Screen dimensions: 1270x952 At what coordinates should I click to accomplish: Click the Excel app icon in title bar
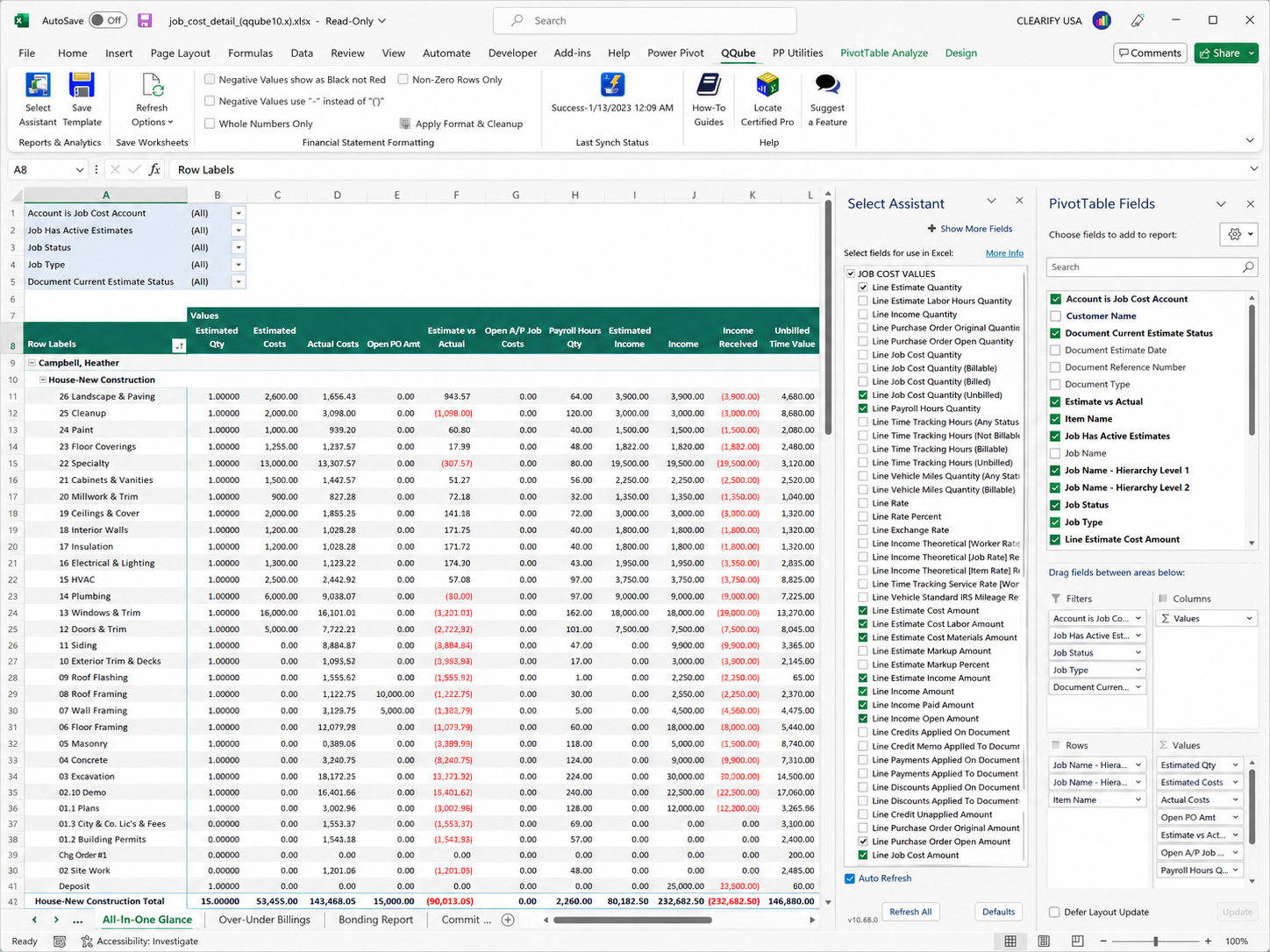pyautogui.click(x=22, y=20)
